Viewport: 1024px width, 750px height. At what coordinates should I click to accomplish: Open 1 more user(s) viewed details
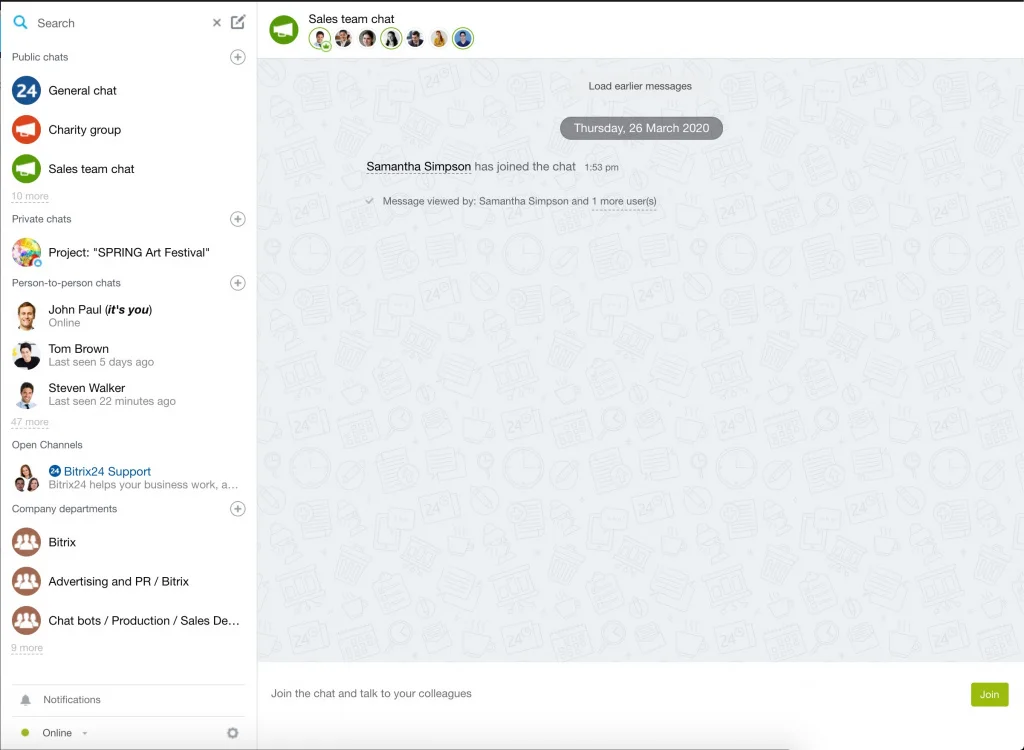point(624,201)
